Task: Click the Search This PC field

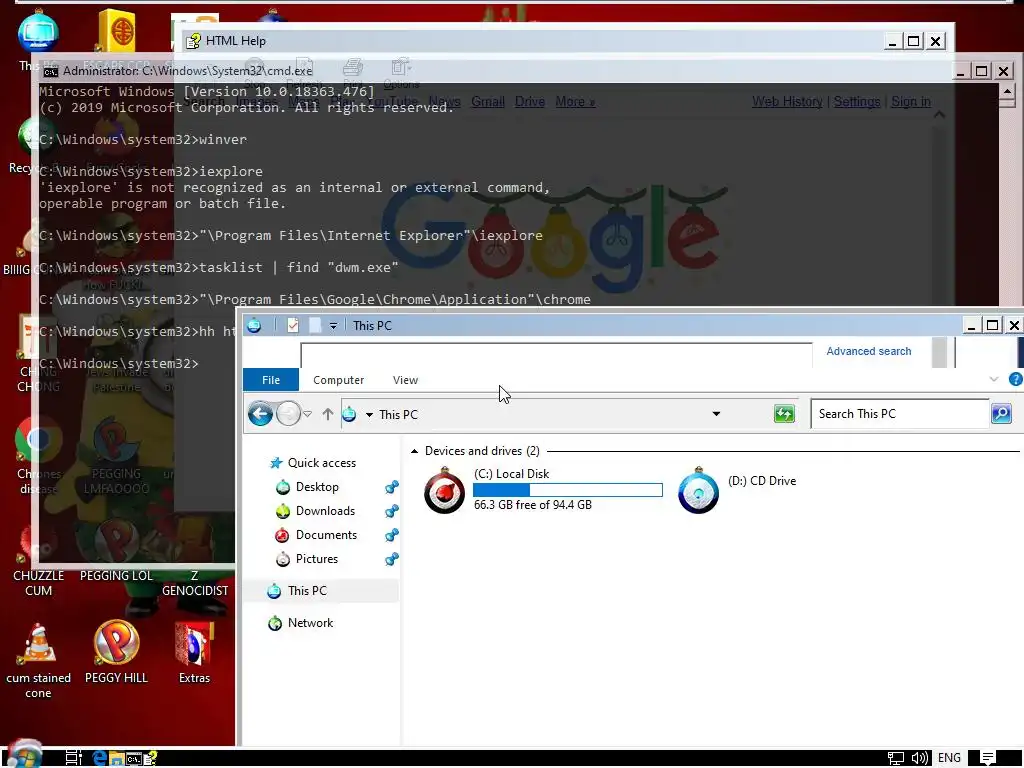Action: [x=900, y=413]
